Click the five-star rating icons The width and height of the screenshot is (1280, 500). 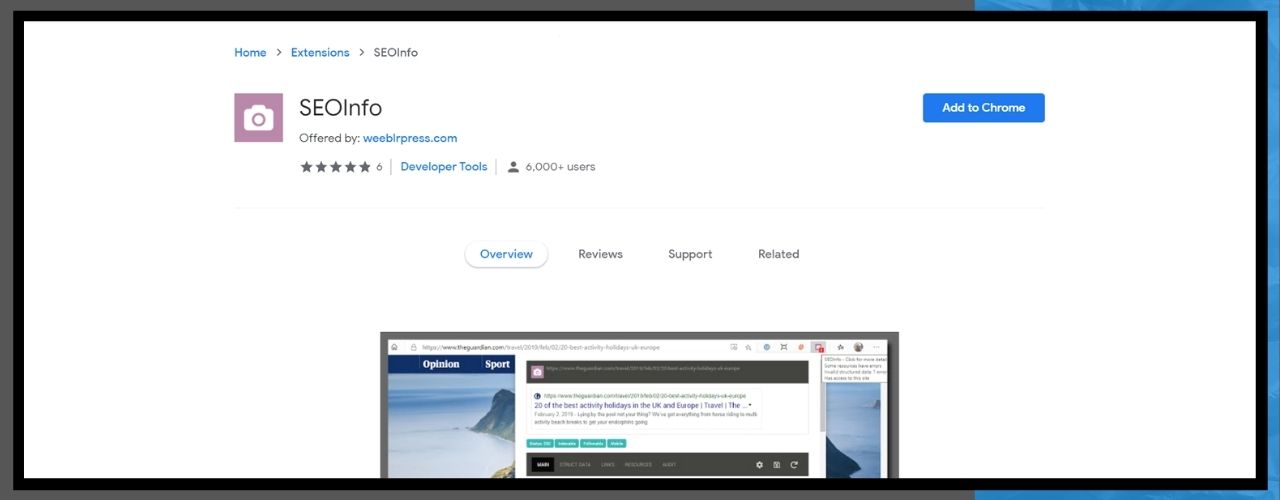tap(335, 167)
